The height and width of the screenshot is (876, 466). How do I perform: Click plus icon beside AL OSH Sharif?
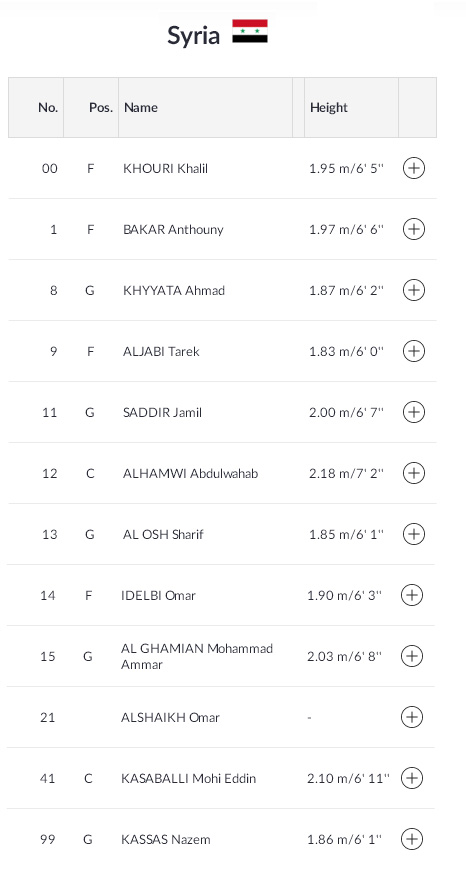point(413,534)
